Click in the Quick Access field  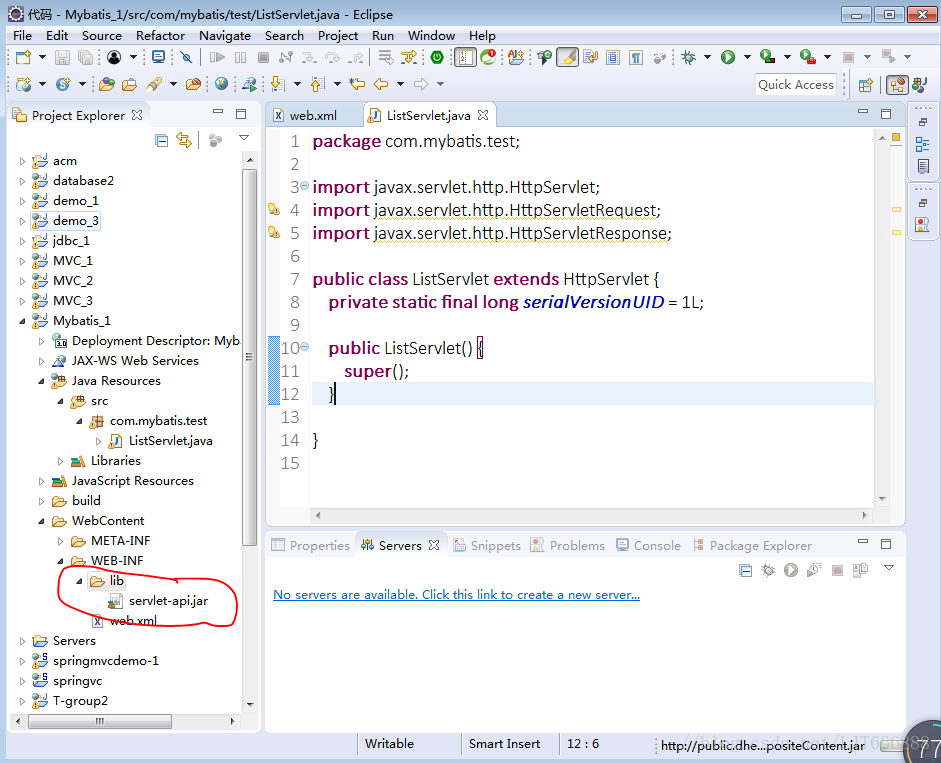(795, 85)
